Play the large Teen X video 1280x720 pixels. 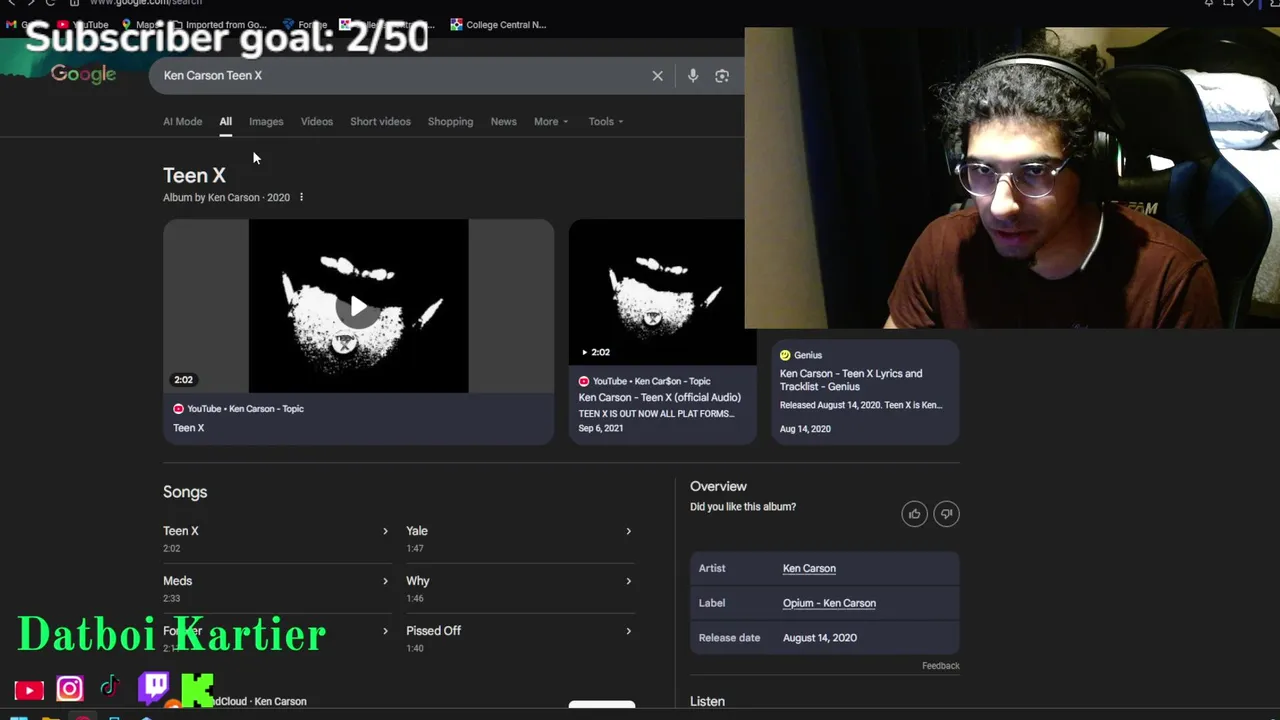[x=358, y=306]
